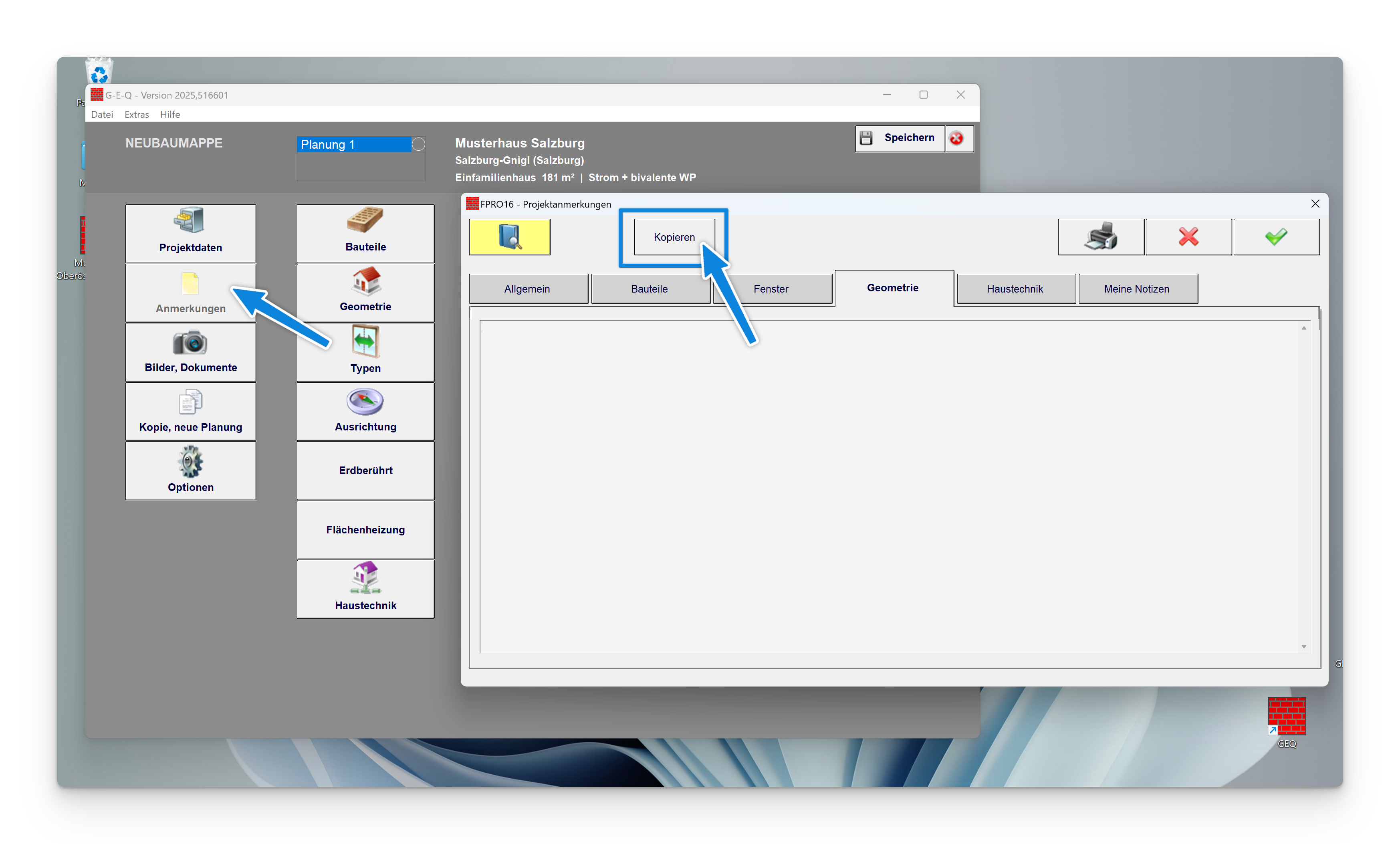The image size is (1400, 844).
Task: Open Ausrichtung compass module
Action: pyautogui.click(x=365, y=411)
